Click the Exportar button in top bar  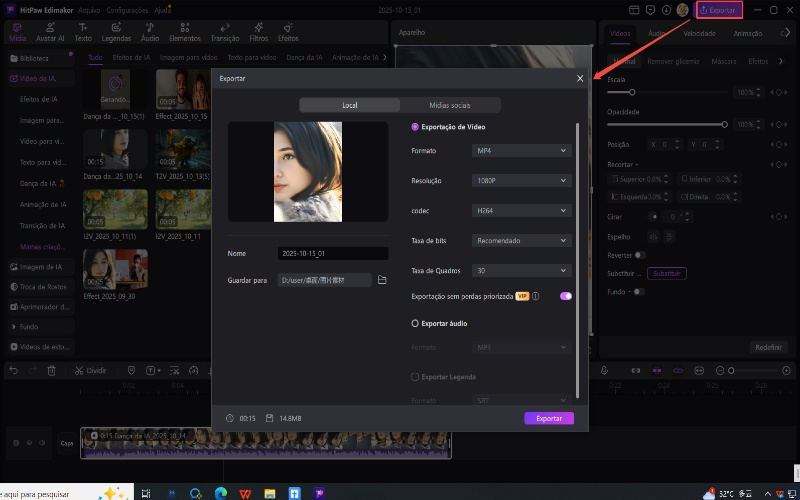tap(720, 10)
